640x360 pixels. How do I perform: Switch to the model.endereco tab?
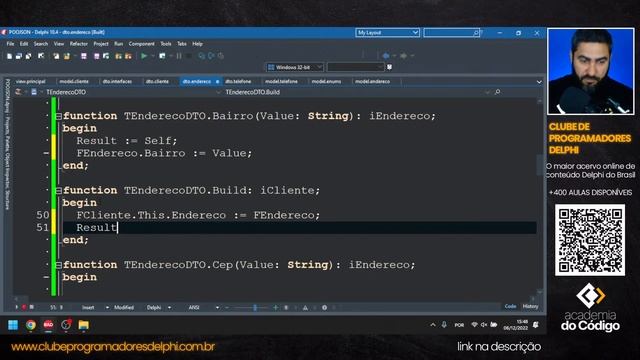pos(372,82)
